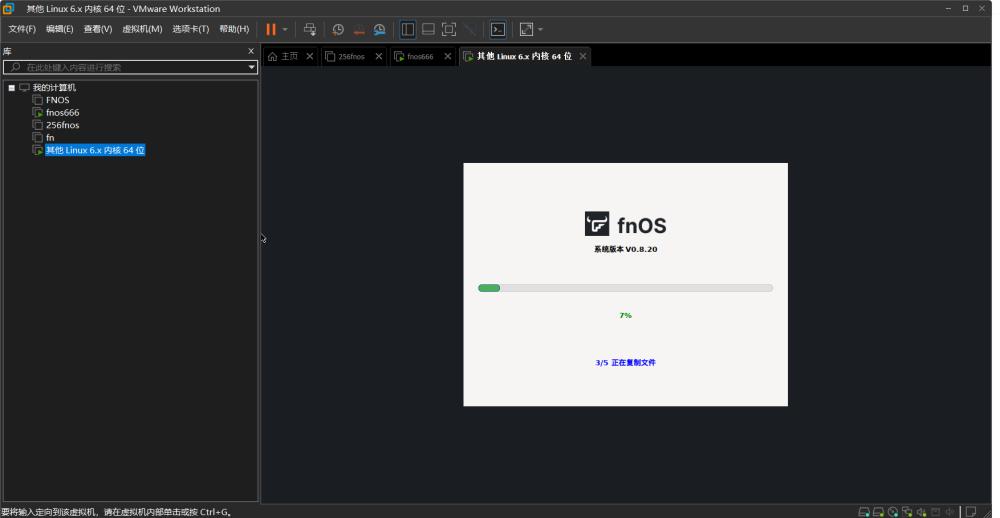Toggle the library sidebar panel view

coord(408,29)
